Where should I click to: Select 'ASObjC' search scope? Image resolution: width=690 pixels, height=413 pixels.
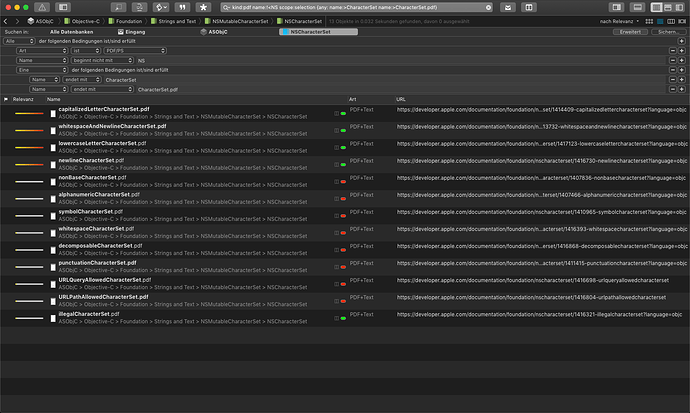coord(214,32)
